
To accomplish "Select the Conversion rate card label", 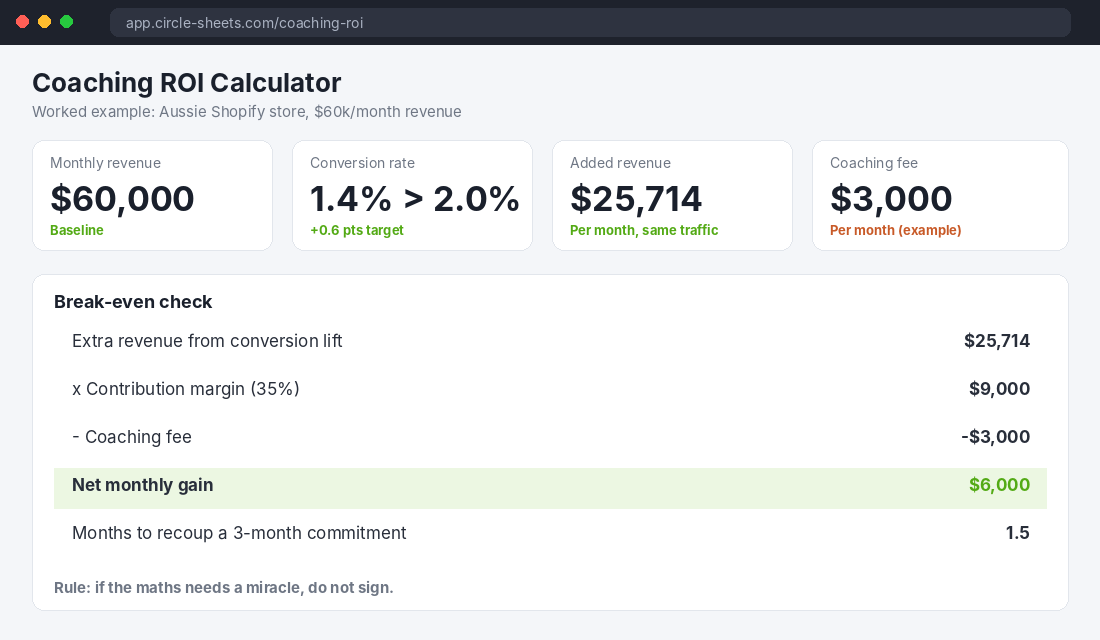I will (x=362, y=163).
